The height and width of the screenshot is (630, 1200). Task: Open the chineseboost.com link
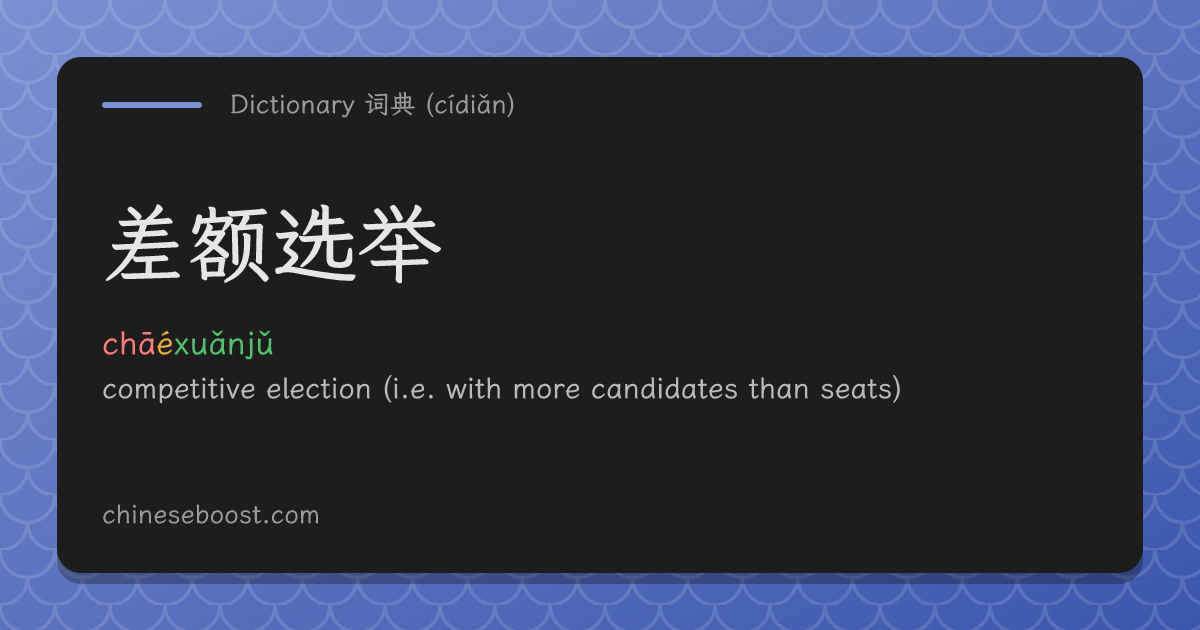pyautogui.click(x=211, y=515)
